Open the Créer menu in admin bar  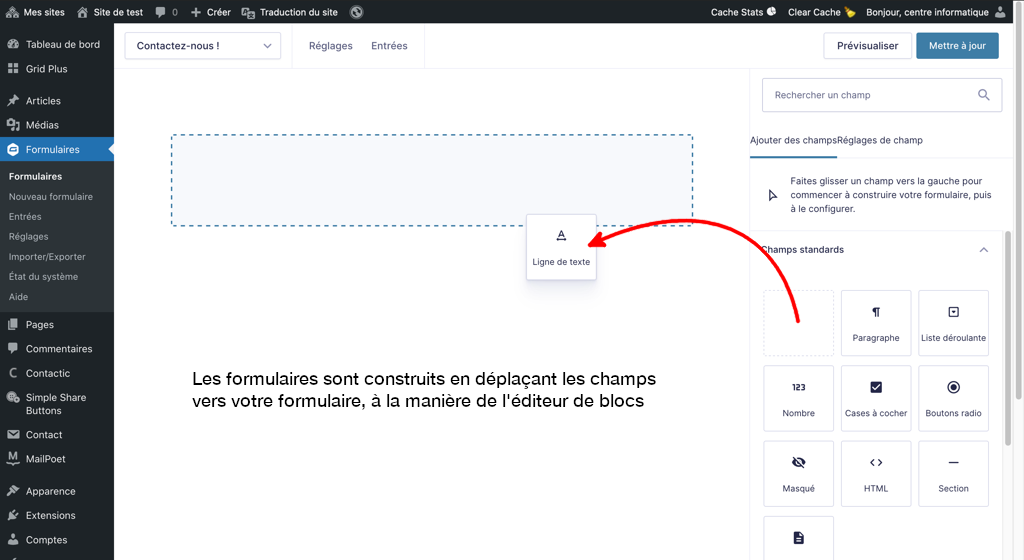tap(210, 12)
